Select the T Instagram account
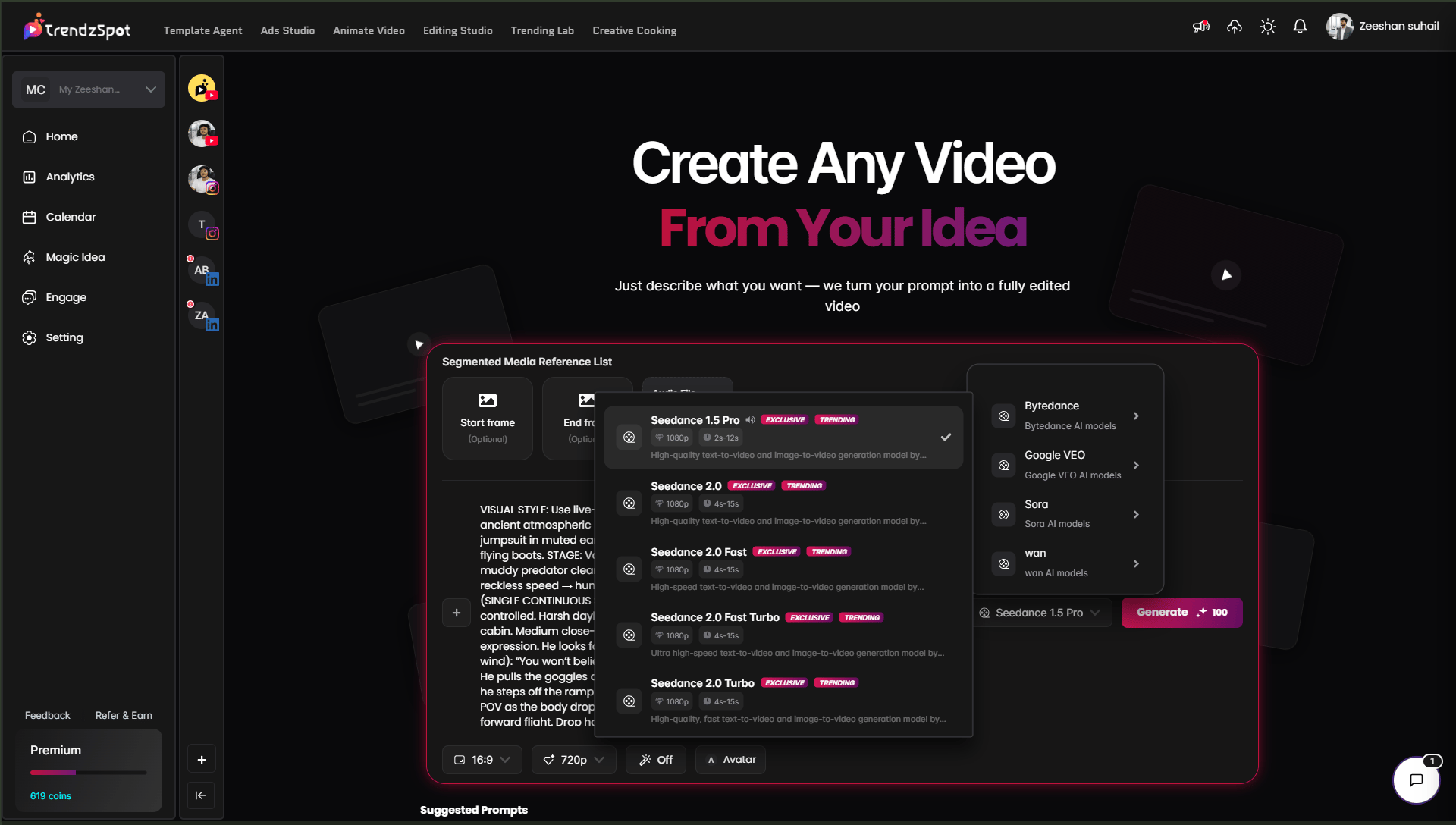Screen dimensions: 1456x825 pos(202,225)
